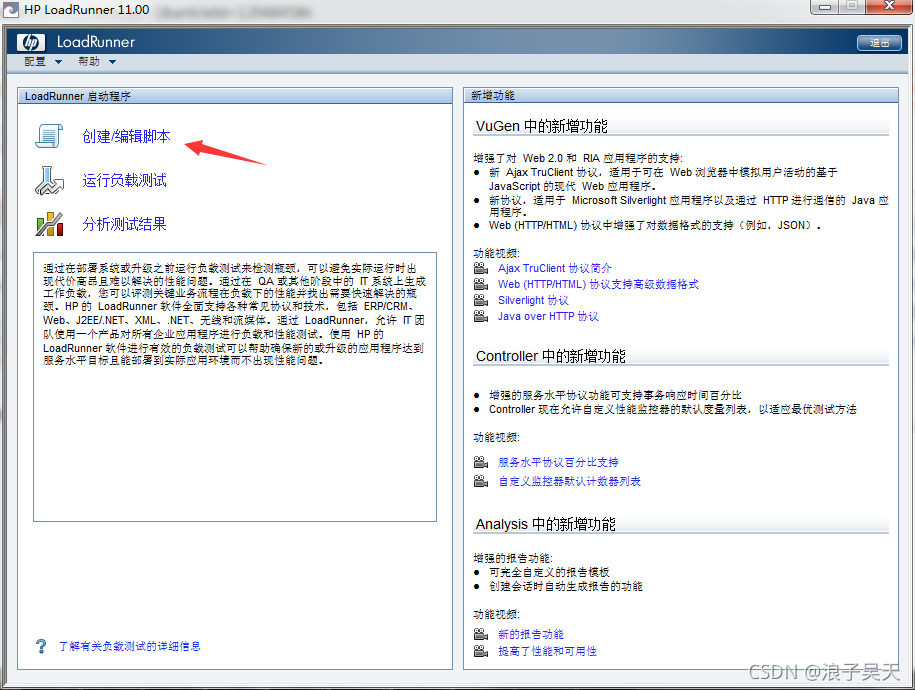Click the 新增功能 panel title
915x690 pixels.
click(493, 96)
